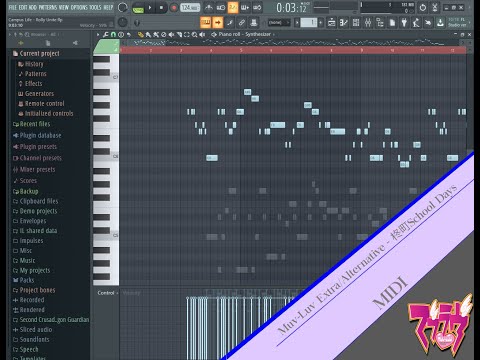Open the PATTERNS menu
480x360 pixels.
click(48, 7)
